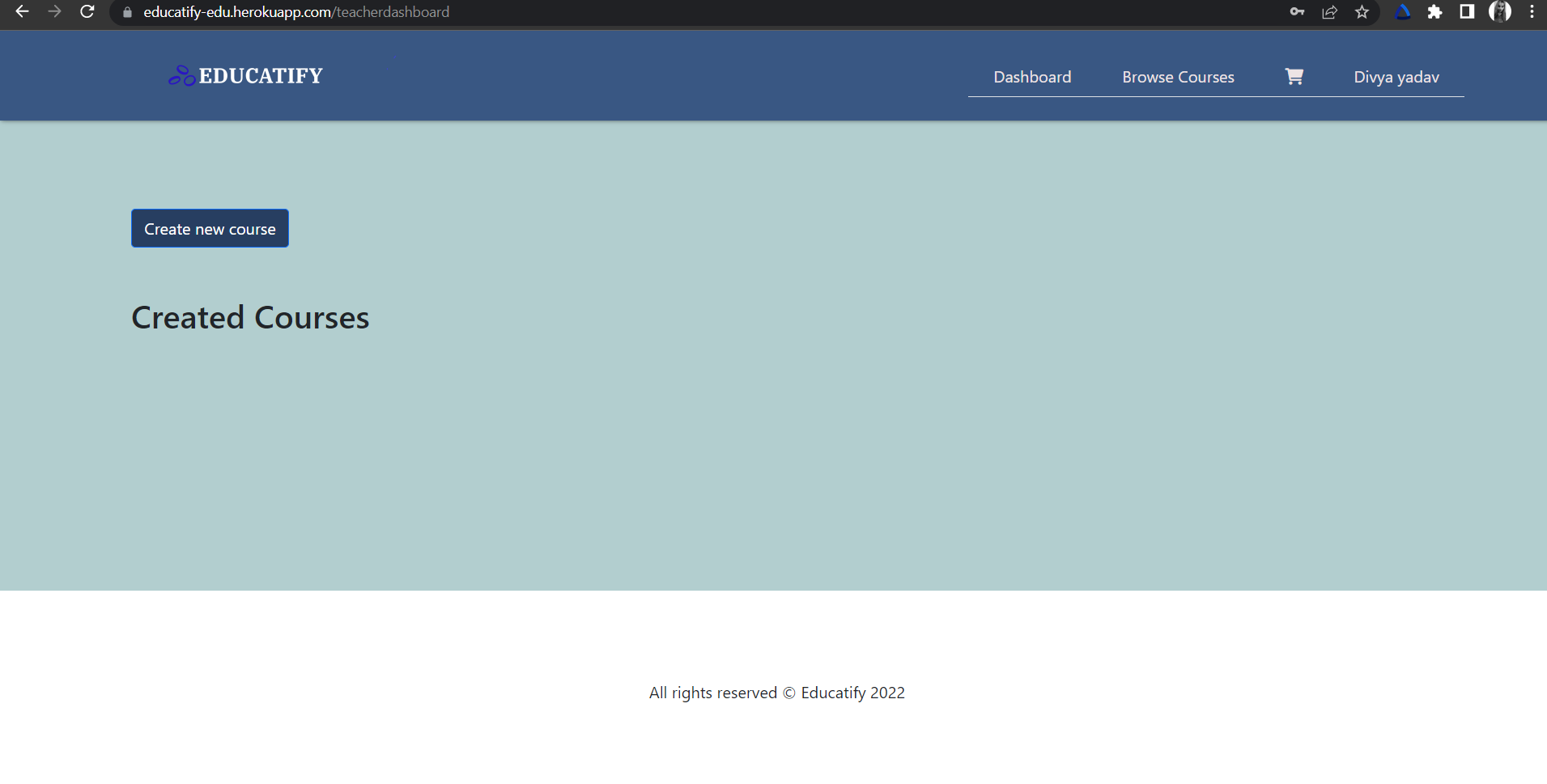Click the side panel icon near the profile
The image size is (1547, 784).
(x=1466, y=12)
